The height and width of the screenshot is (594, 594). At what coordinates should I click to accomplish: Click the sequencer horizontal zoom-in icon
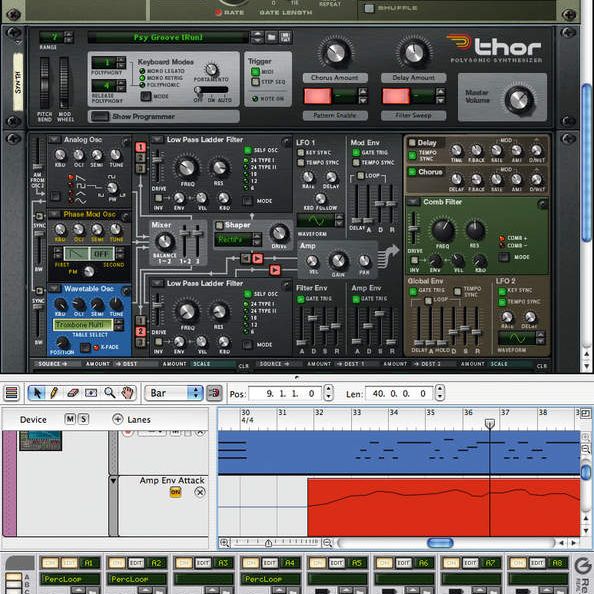point(225,543)
